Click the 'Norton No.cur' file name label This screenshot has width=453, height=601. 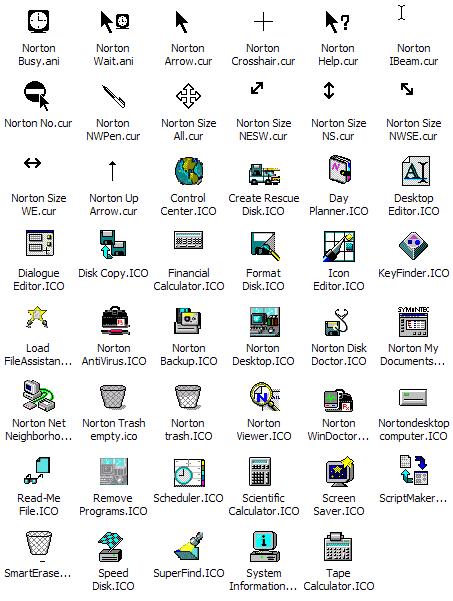(x=38, y=123)
